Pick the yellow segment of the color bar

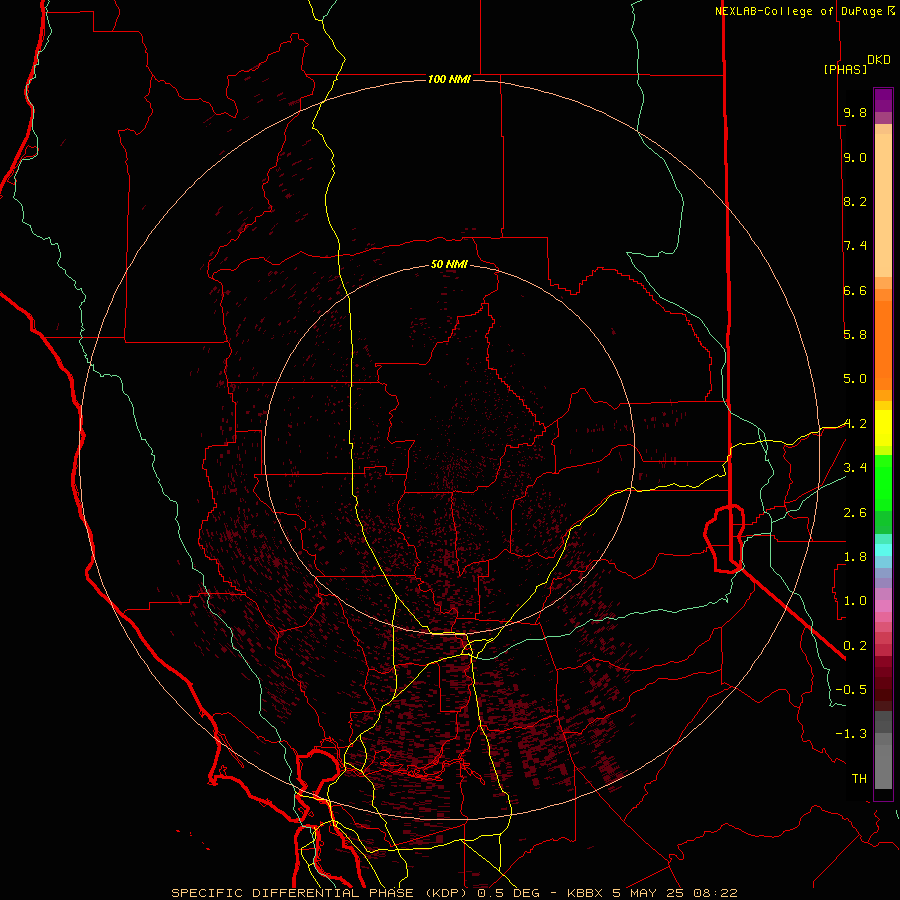[x=883, y=428]
